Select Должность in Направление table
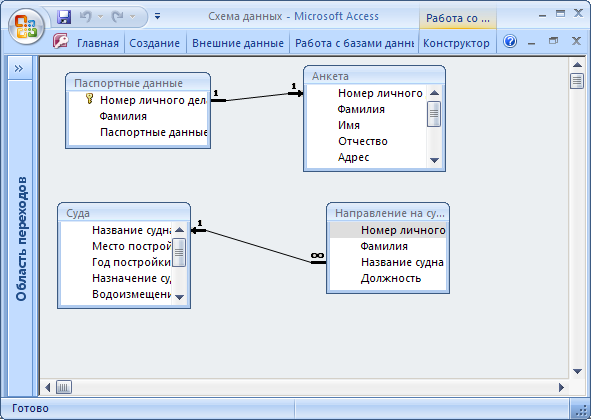 coord(390,278)
